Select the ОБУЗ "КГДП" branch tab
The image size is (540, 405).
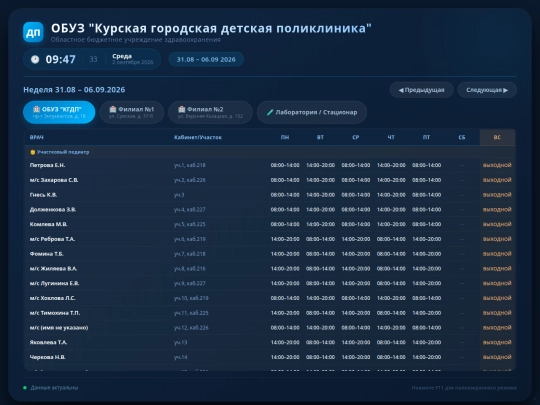point(59,112)
